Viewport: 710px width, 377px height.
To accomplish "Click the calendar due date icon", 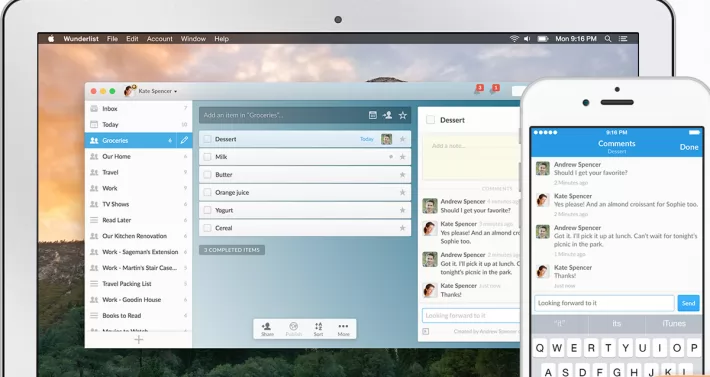I will pos(373,115).
